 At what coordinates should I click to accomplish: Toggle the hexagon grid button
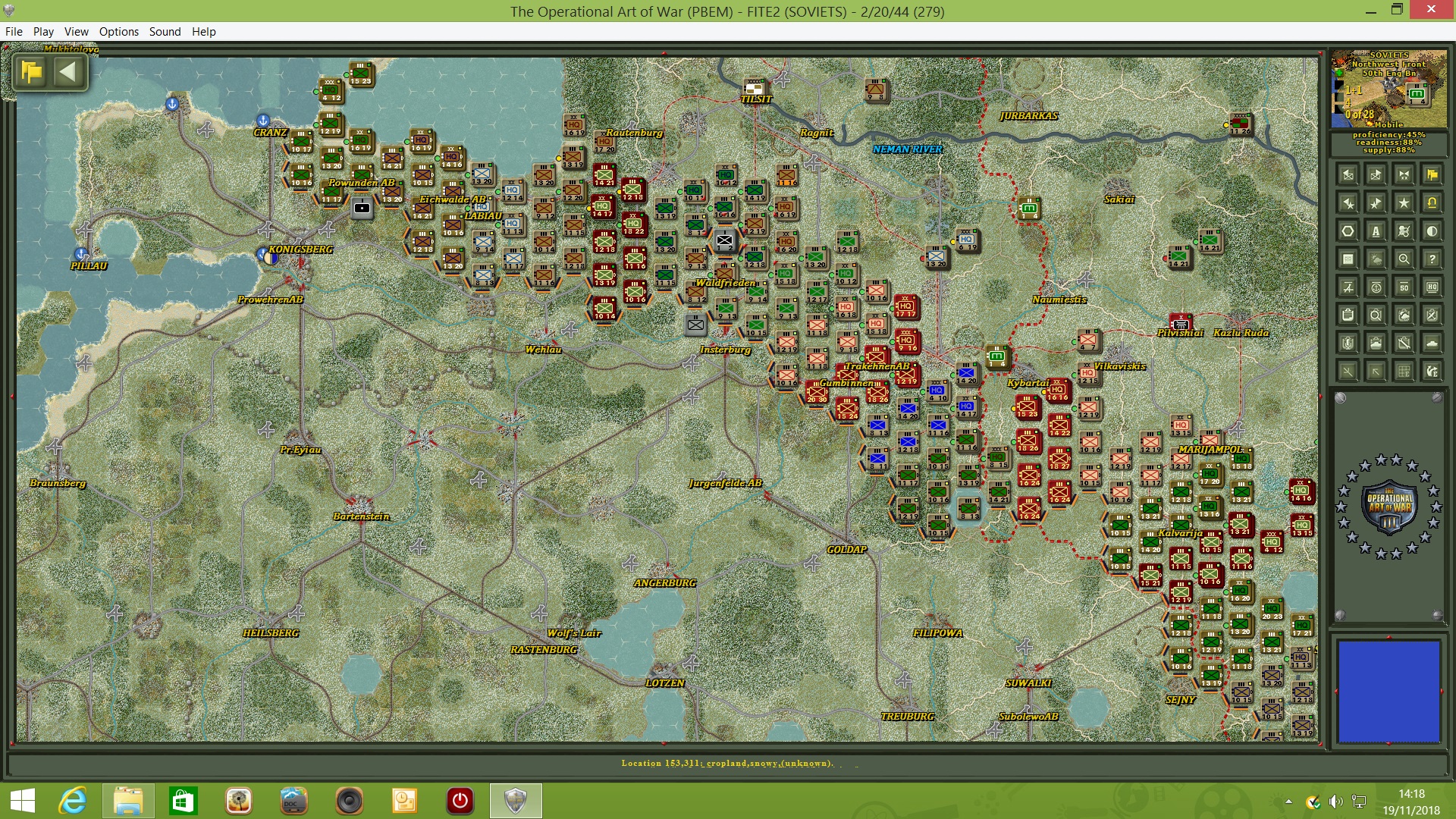(x=1348, y=231)
